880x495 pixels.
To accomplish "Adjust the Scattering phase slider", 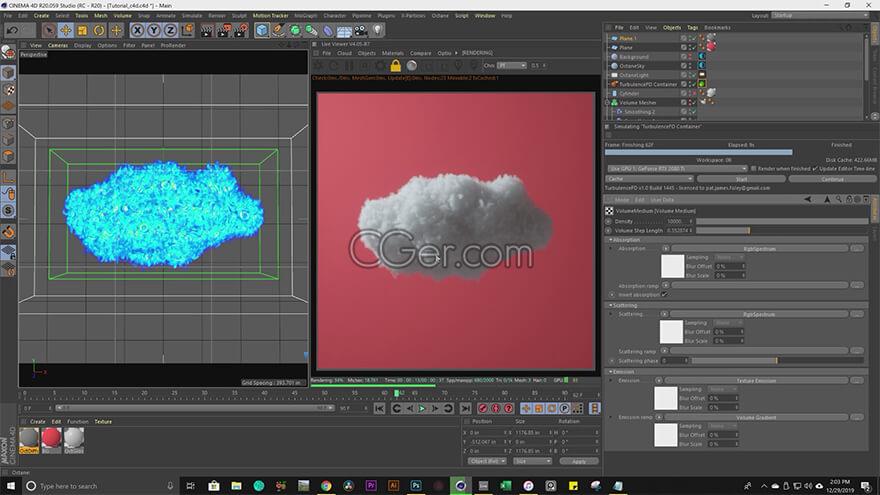I will [780, 360].
